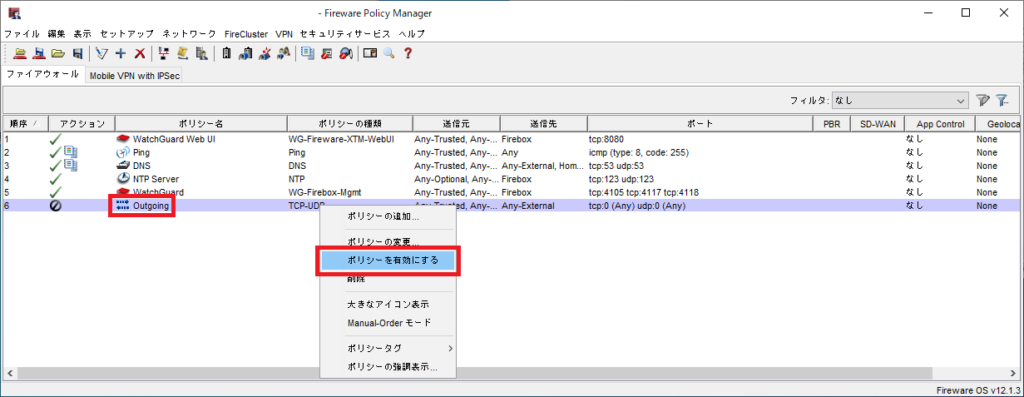Click the filter funnel icon beside dropdown
The width and height of the screenshot is (1024, 397).
(983, 101)
